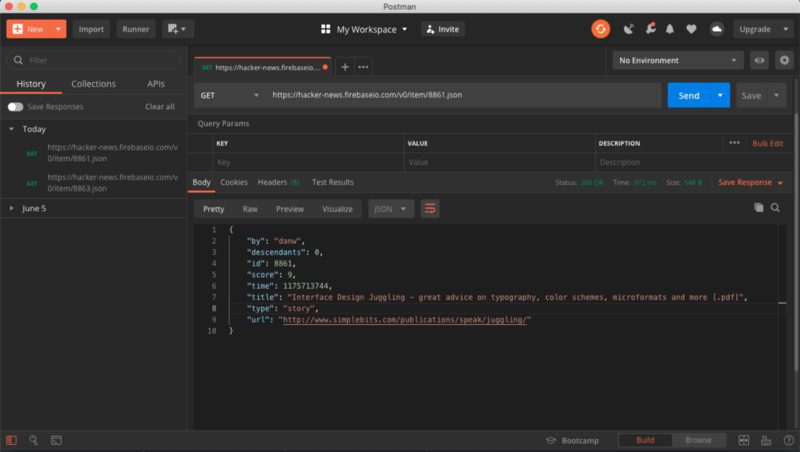Click the environment quick look eye icon
The height and width of the screenshot is (452, 800).
(x=759, y=61)
